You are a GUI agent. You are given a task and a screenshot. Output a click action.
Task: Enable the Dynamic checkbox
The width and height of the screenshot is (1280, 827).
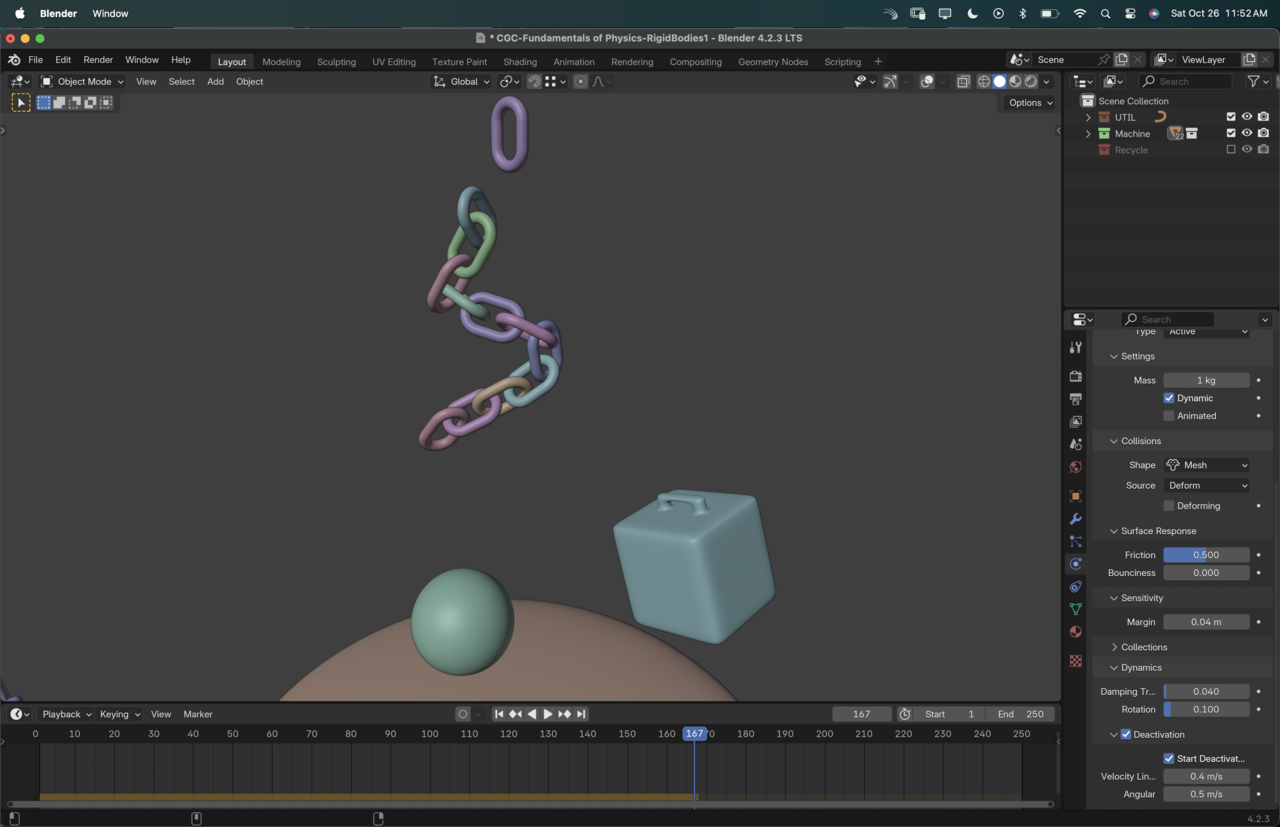coord(1169,398)
